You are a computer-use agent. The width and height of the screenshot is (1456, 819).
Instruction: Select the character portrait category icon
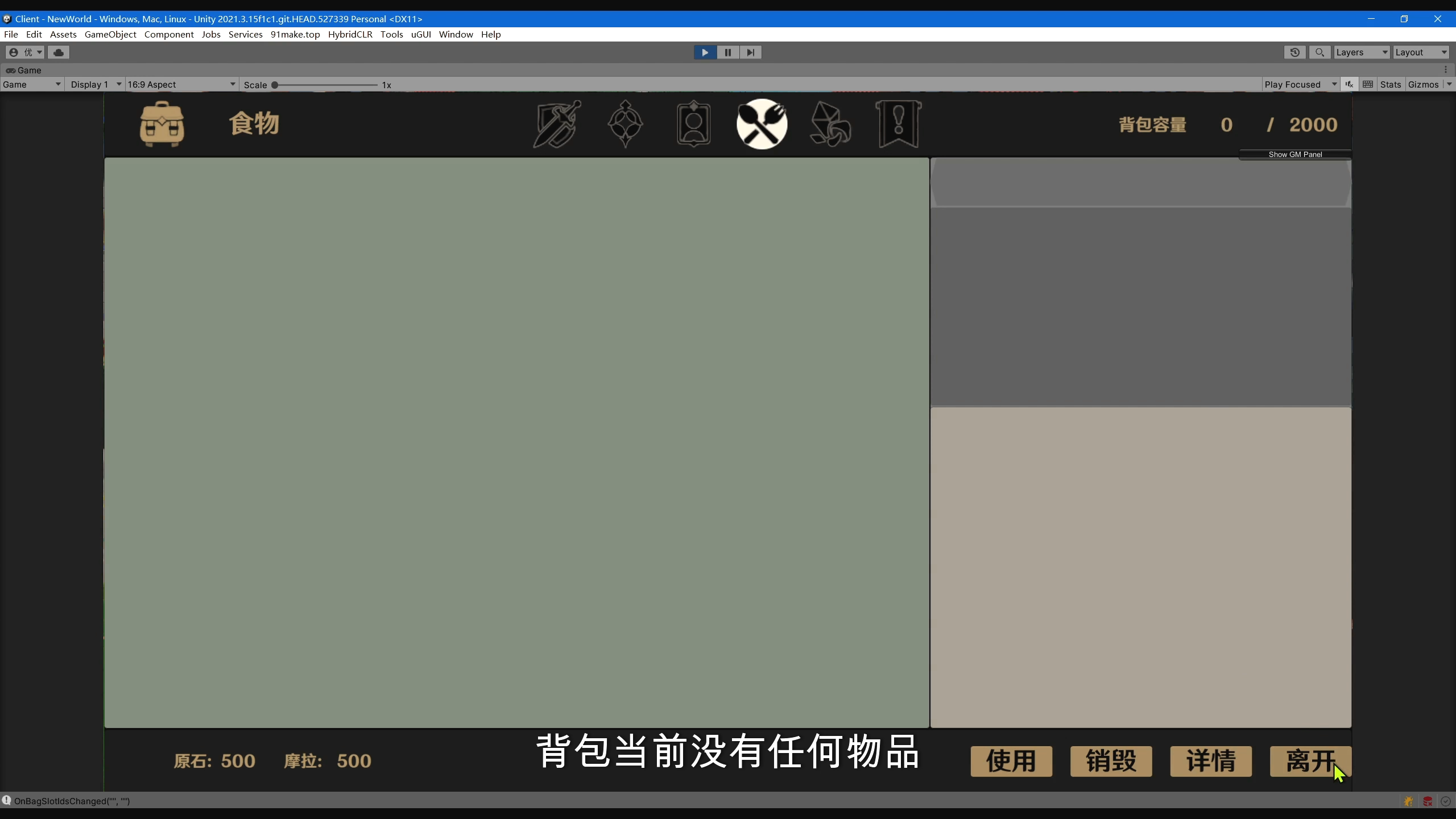693,124
